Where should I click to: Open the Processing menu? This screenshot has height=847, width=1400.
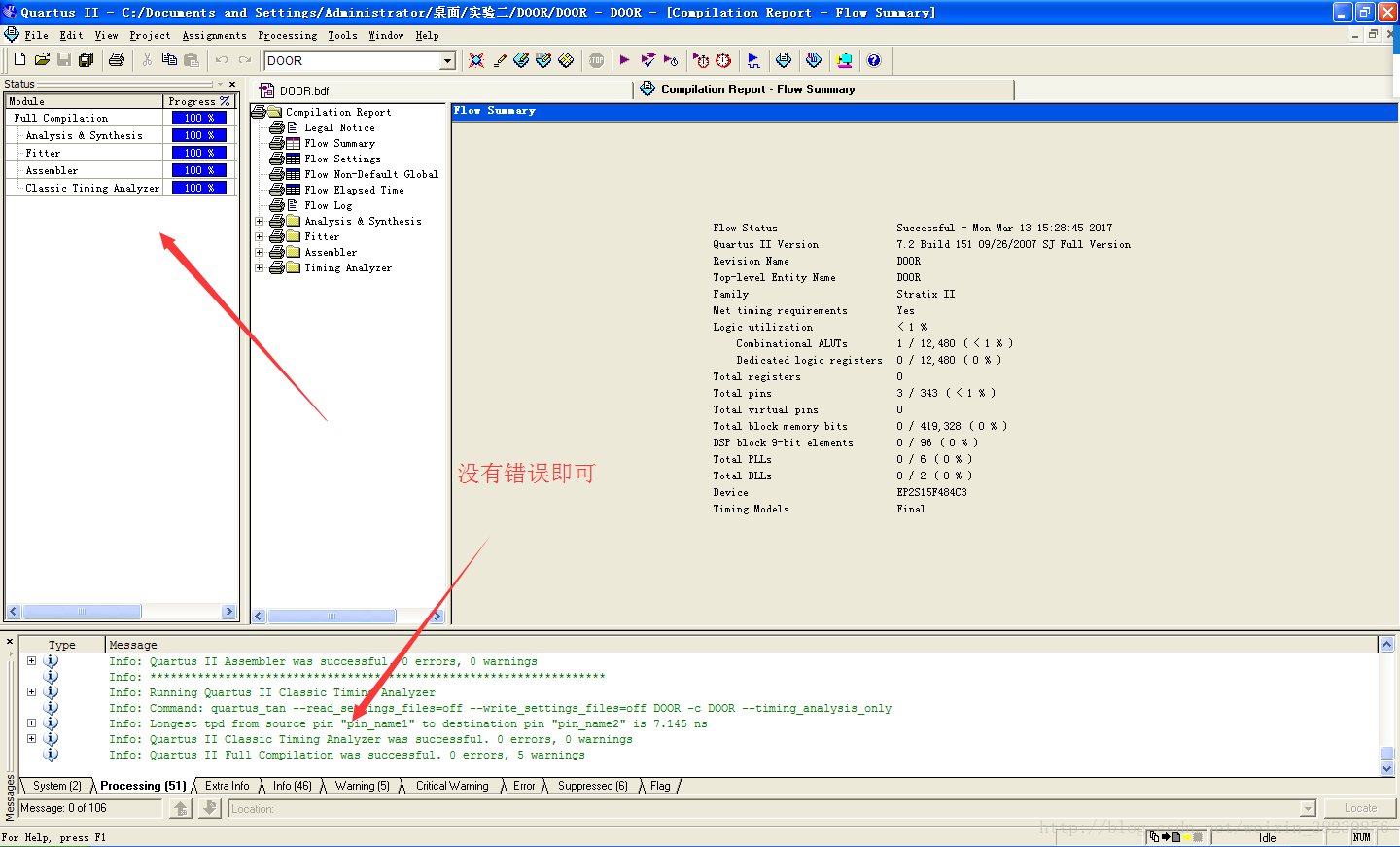[287, 35]
